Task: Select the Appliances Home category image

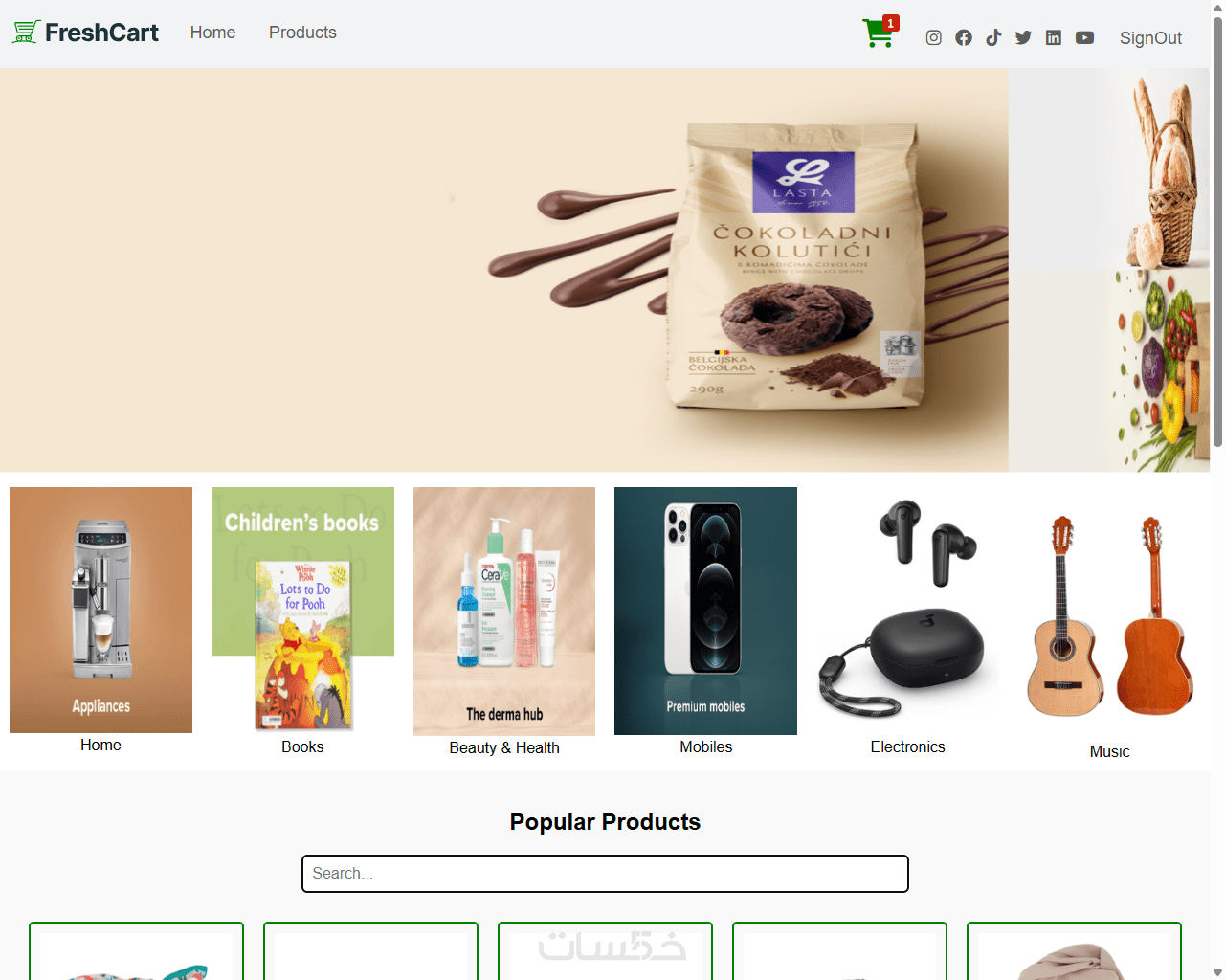Action: [x=100, y=611]
